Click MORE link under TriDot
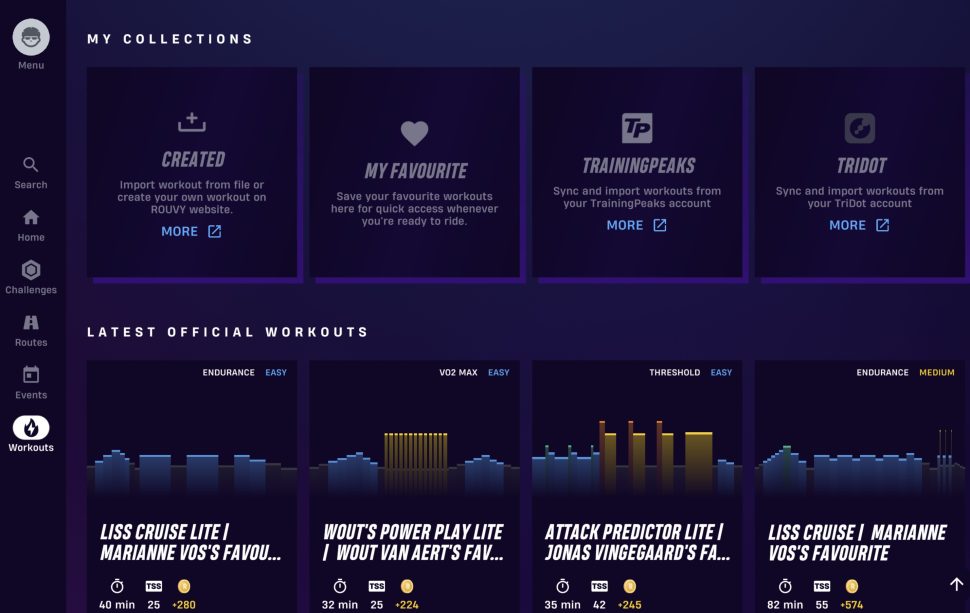The image size is (970, 613). [859, 225]
